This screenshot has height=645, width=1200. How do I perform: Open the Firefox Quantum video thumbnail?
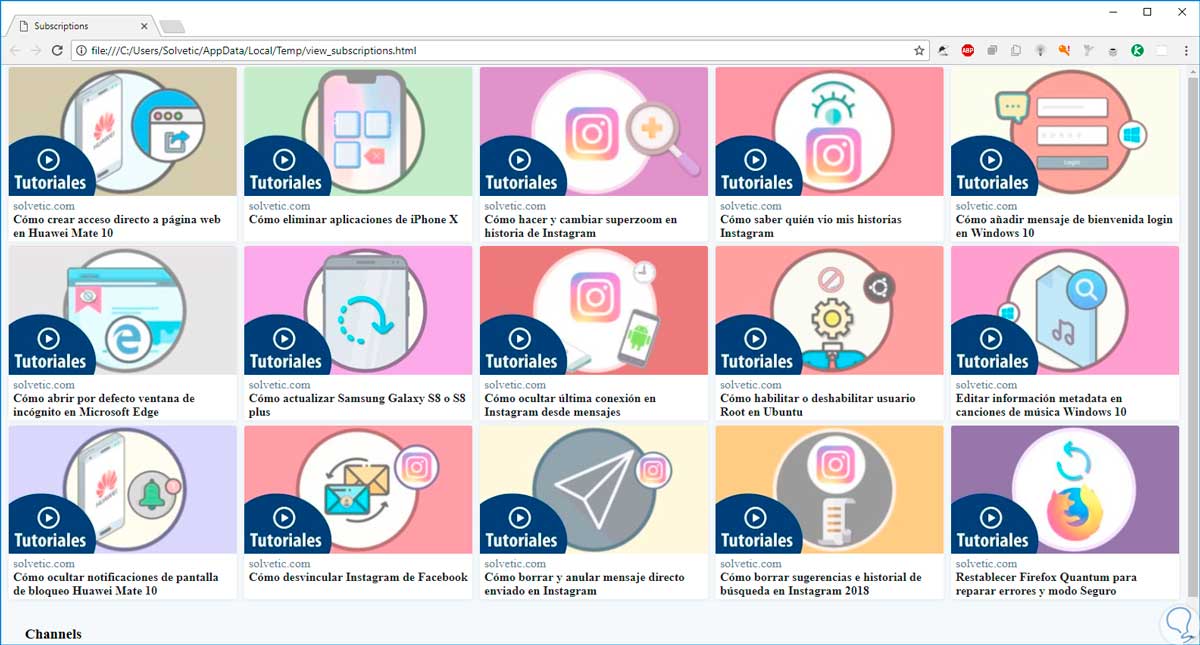pos(1065,489)
